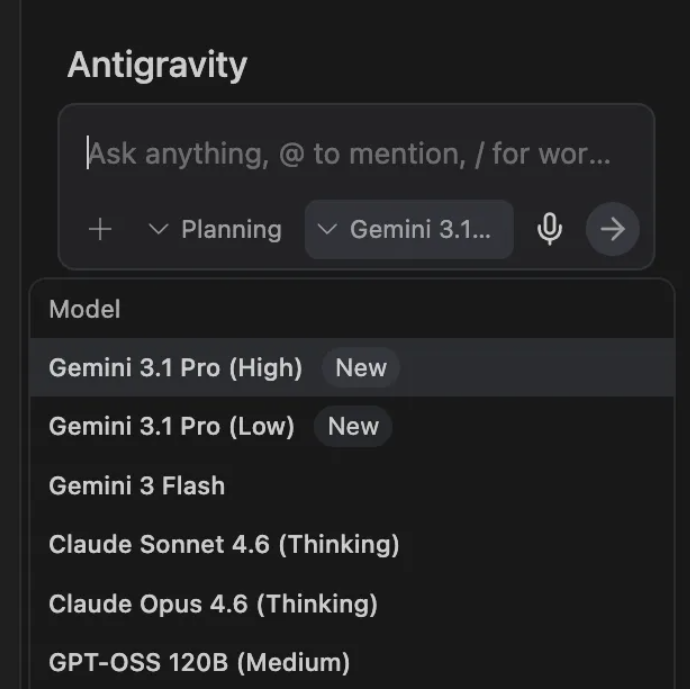
Task: Click the New badge on Gemini 3.1 Pro (Low)
Action: tap(353, 427)
